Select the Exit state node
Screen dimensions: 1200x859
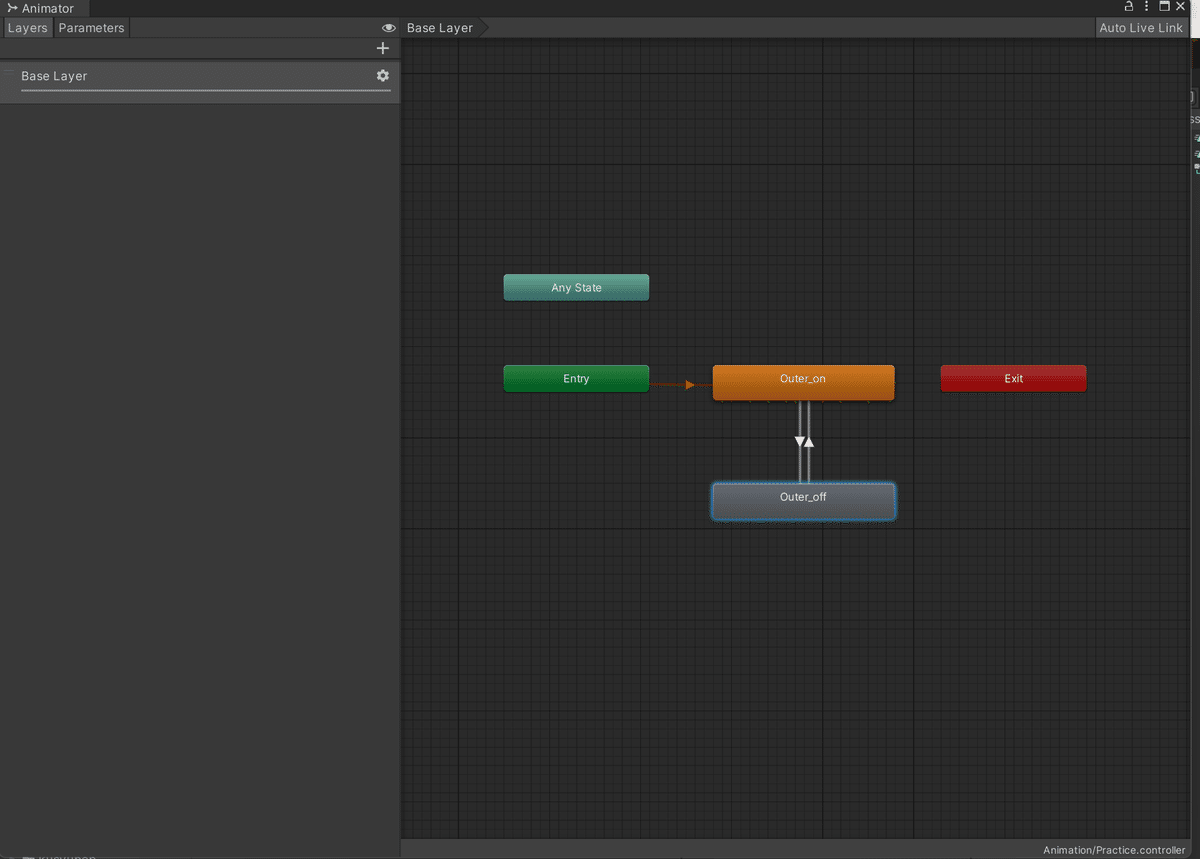pyautogui.click(x=1013, y=378)
